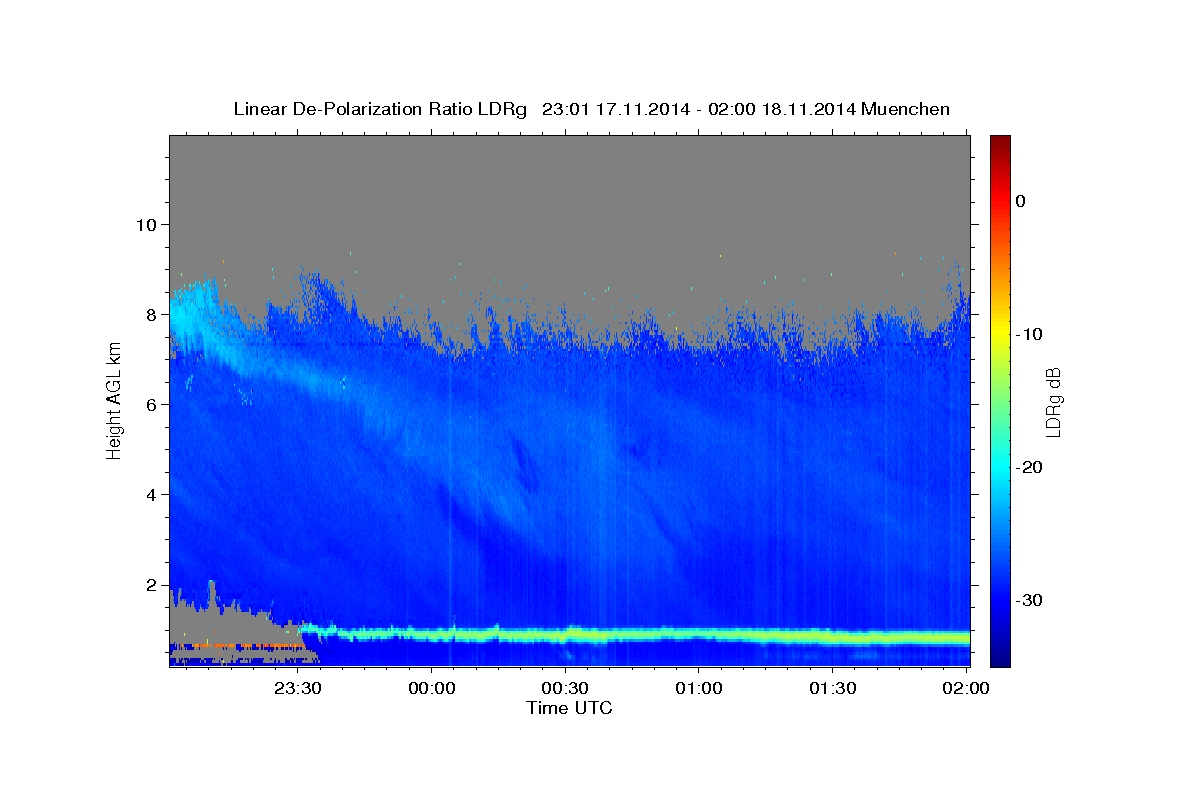This screenshot has height=800, width=1200.
Task: Click the 00:00 time axis tick label
Action: click(x=432, y=688)
